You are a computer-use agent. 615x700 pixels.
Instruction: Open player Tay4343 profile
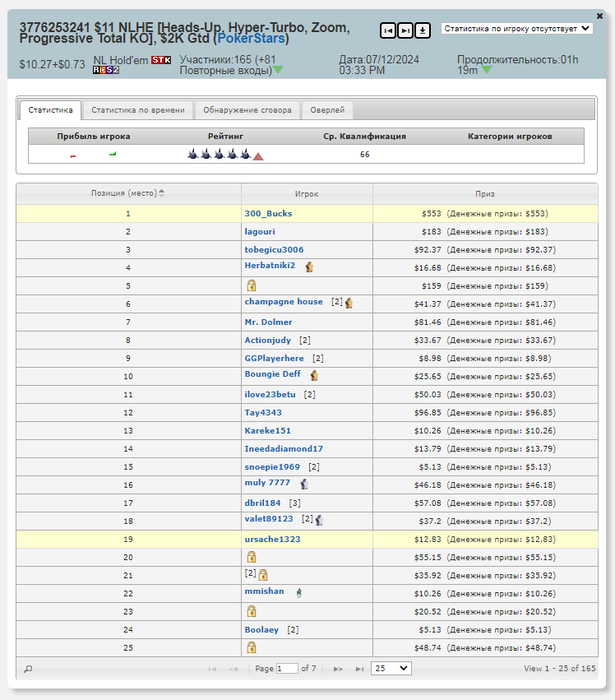263,412
